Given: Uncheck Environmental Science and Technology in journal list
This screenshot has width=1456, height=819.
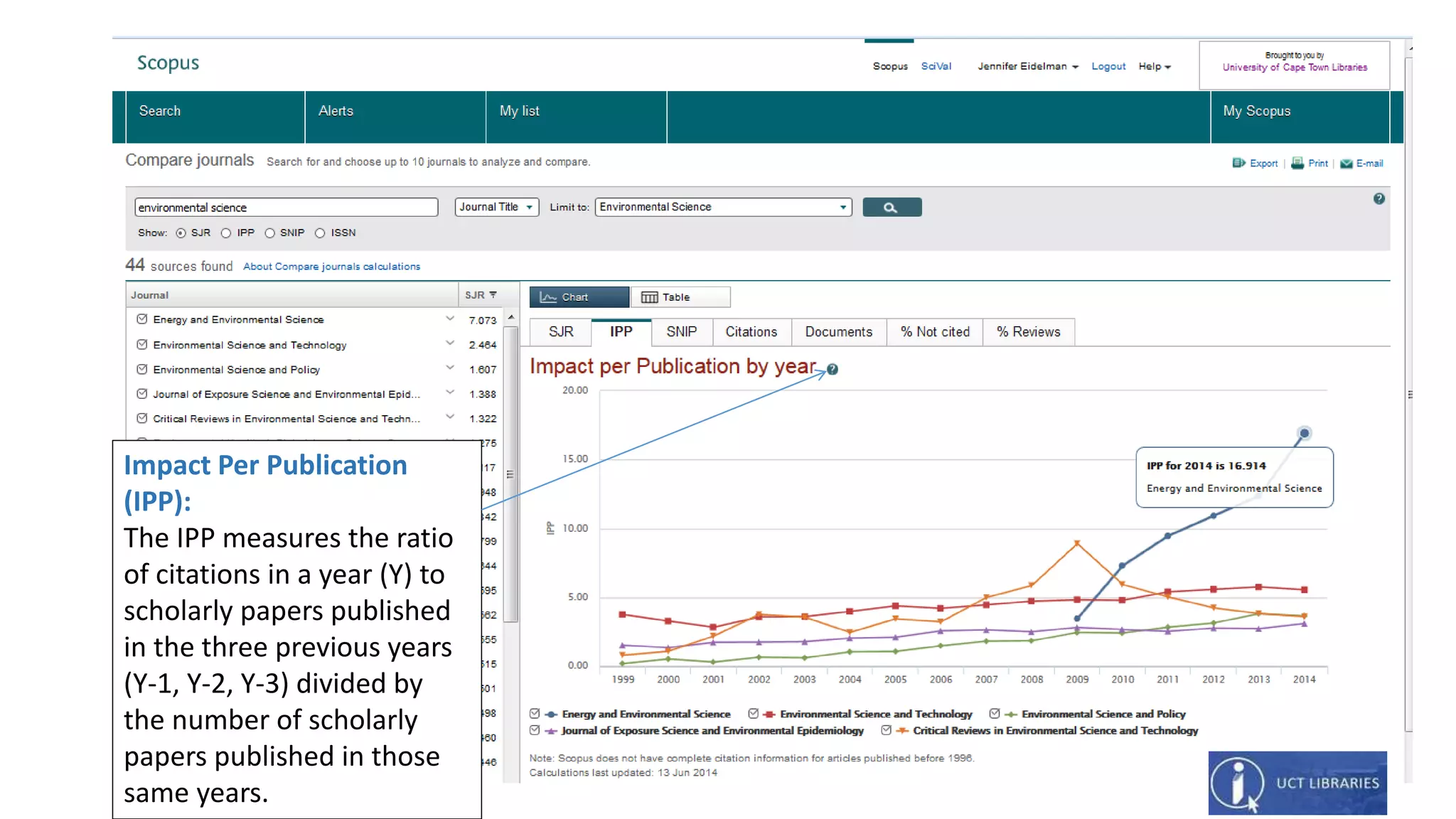Looking at the screenshot, I should (x=142, y=344).
